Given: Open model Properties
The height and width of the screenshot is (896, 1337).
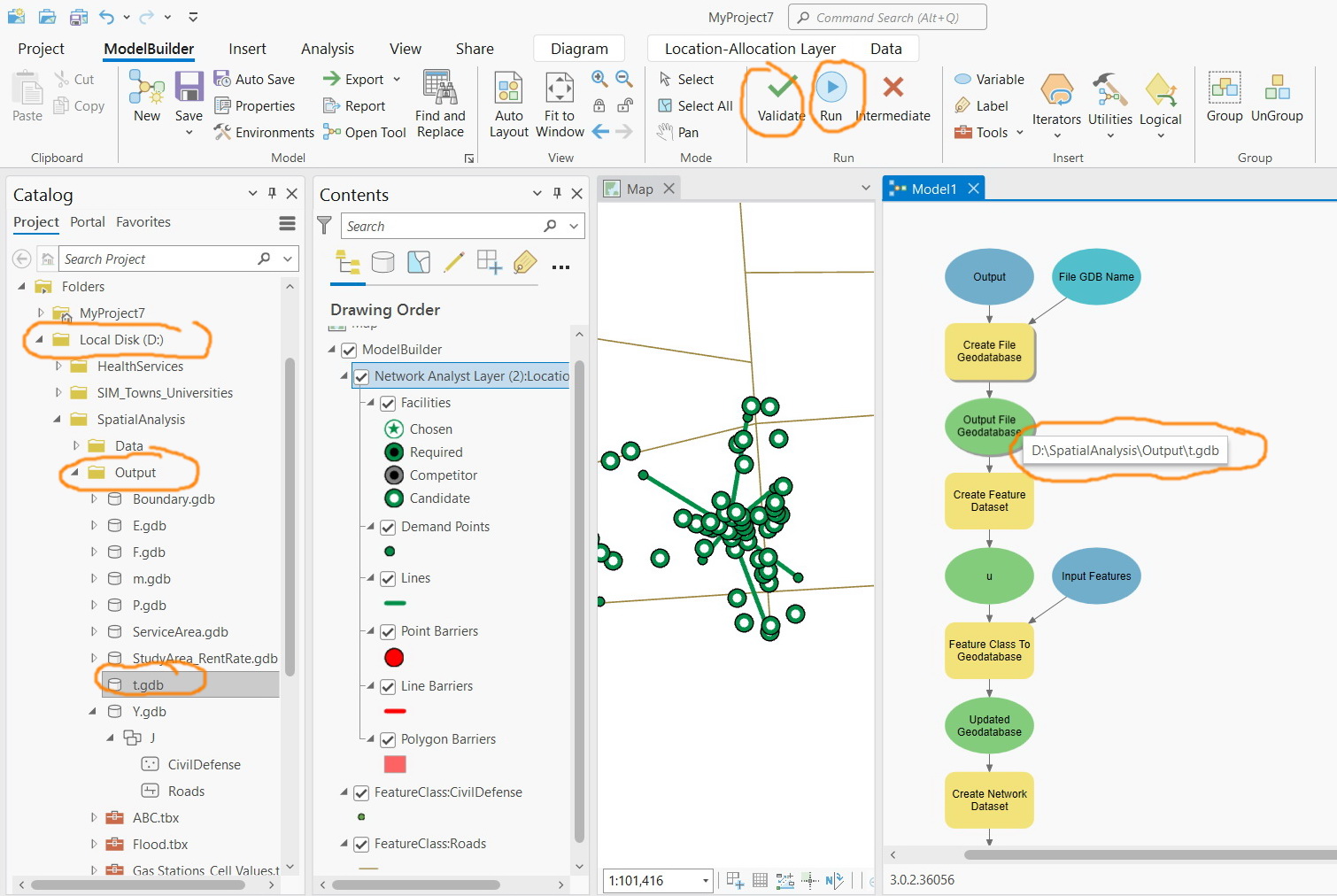Looking at the screenshot, I should 258,105.
